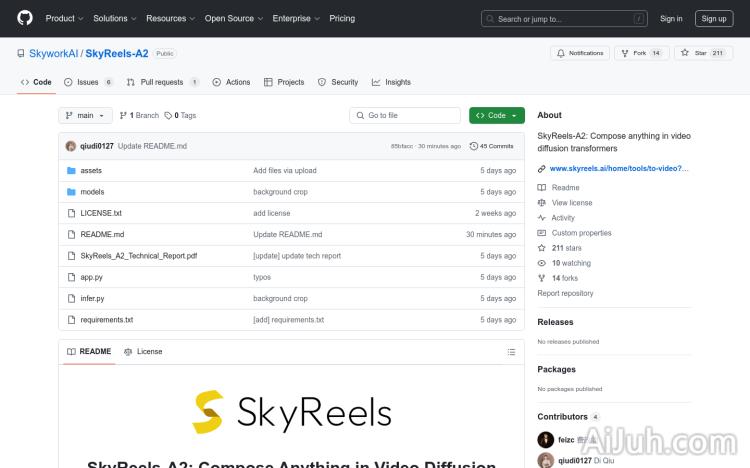Open the 211 stars link
The image size is (750, 468).
566,248
